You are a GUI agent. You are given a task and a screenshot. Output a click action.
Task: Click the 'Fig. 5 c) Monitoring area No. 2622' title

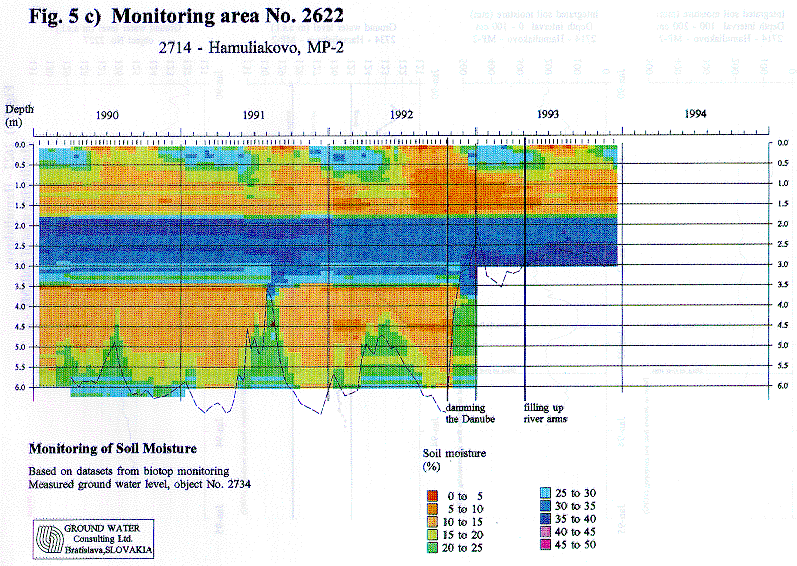click(x=186, y=16)
